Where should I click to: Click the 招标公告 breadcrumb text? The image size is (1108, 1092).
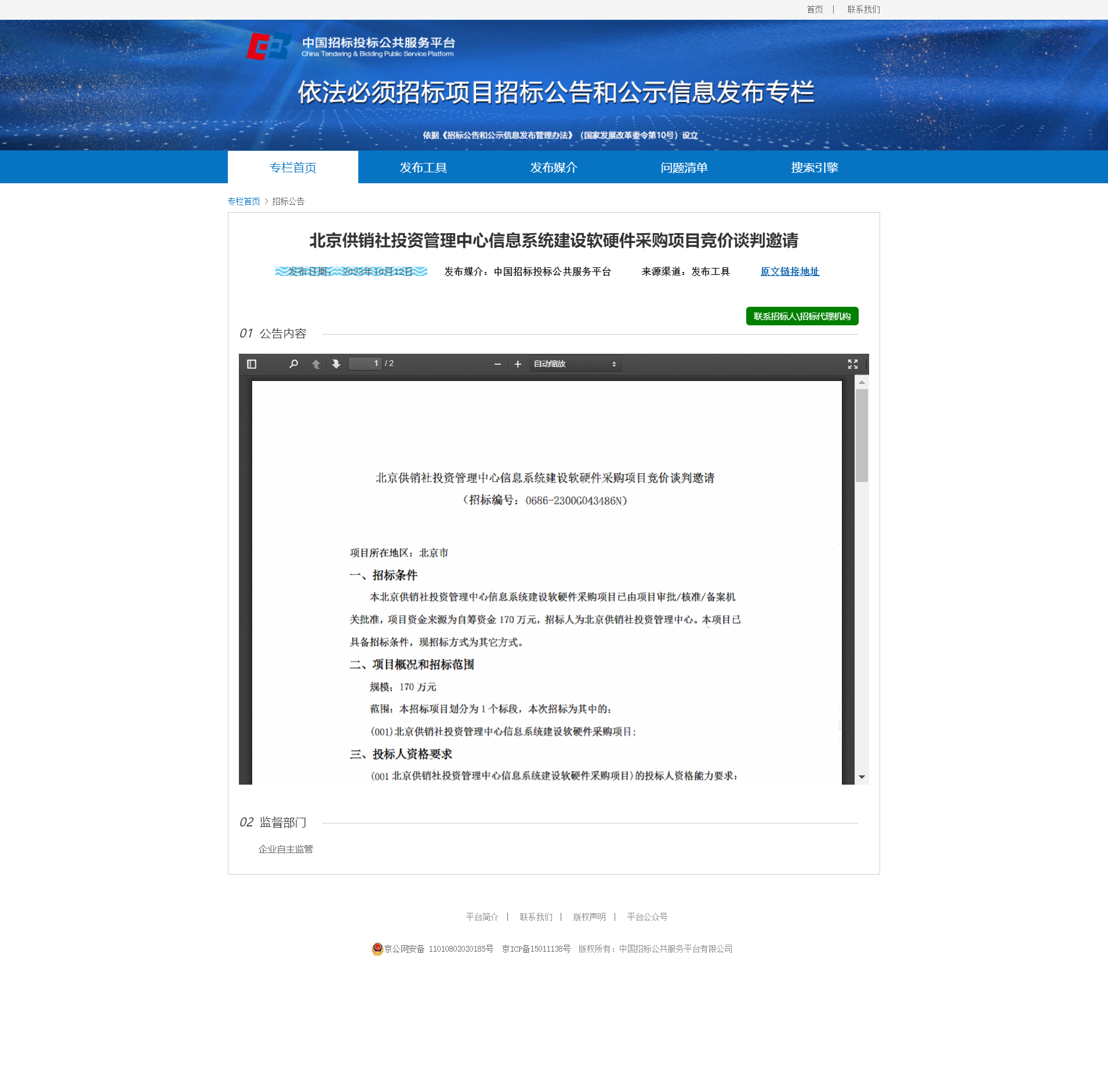[288, 201]
